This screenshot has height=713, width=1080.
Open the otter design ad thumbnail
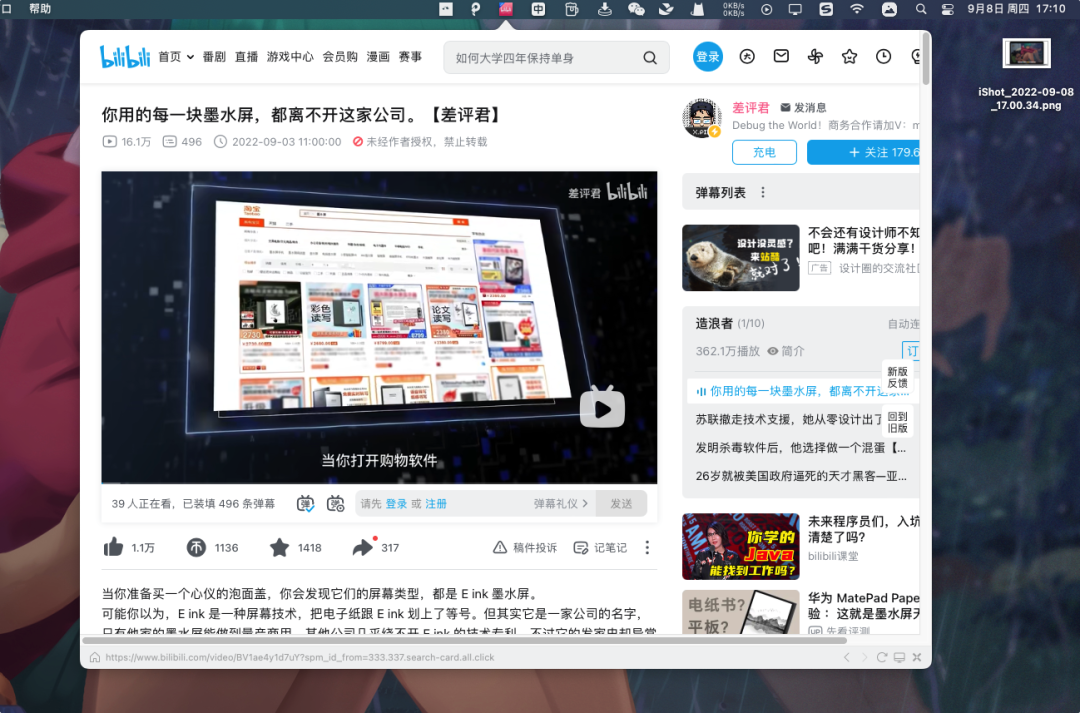pyautogui.click(x=740, y=258)
